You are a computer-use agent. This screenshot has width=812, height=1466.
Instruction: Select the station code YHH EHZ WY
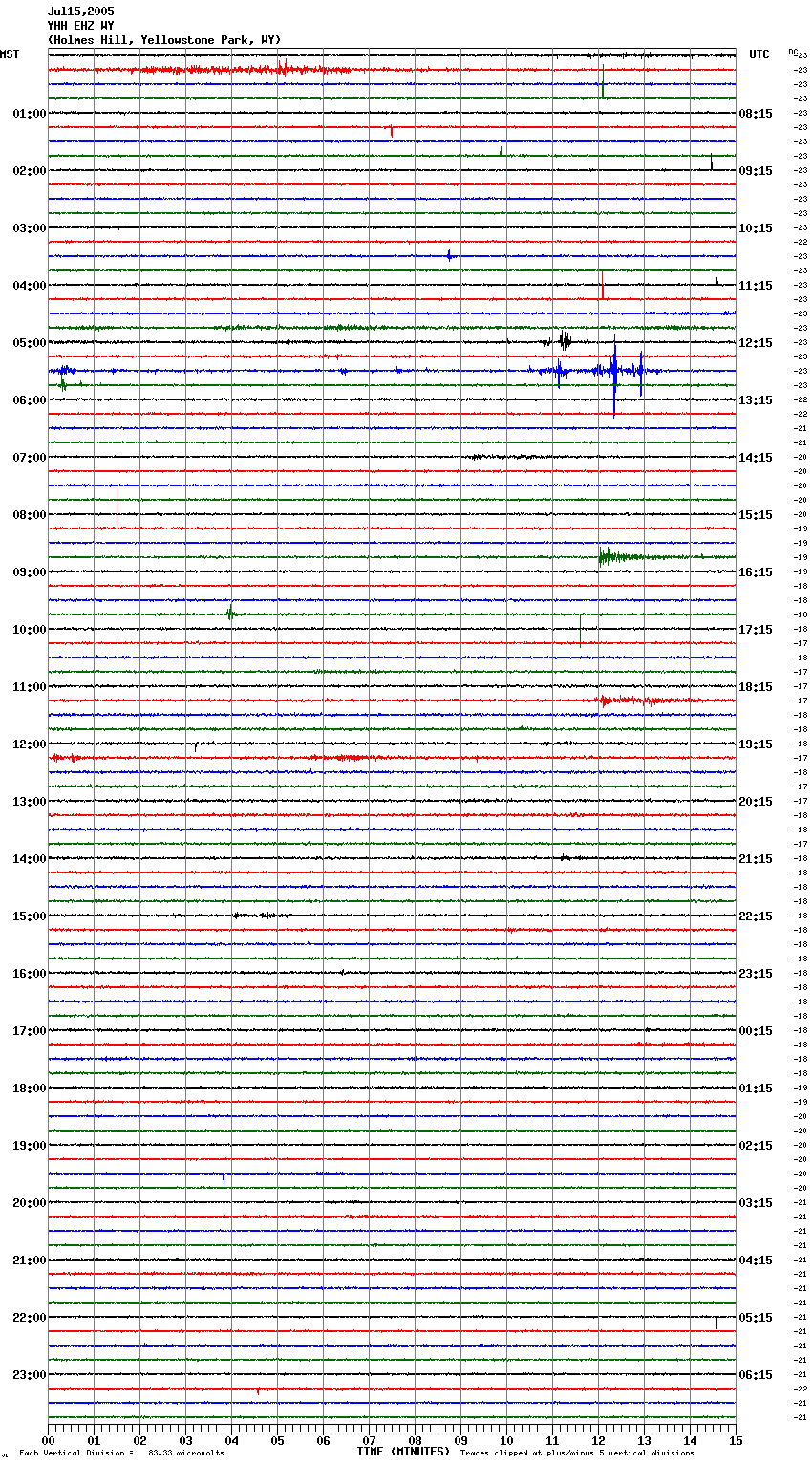point(80,26)
